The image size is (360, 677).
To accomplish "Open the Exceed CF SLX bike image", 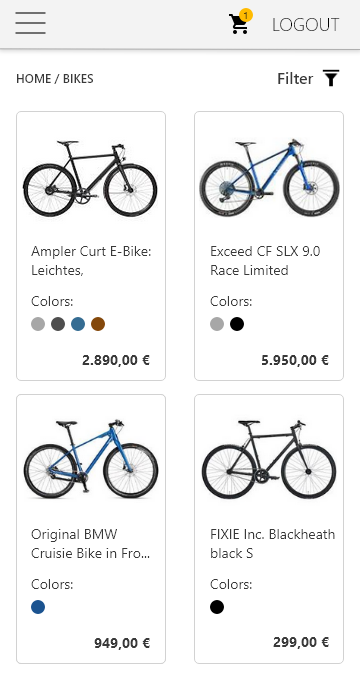I will point(269,177).
